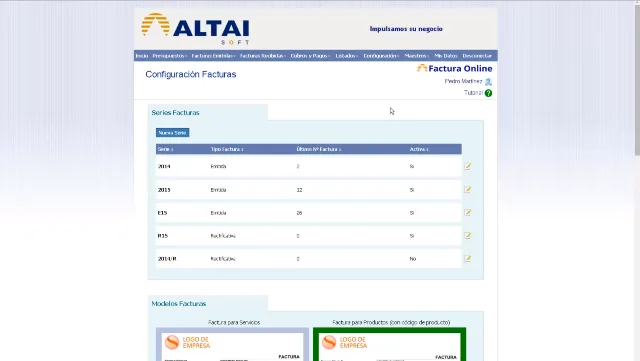Click Desconectar to log out
The image size is (640, 361).
(477, 56)
